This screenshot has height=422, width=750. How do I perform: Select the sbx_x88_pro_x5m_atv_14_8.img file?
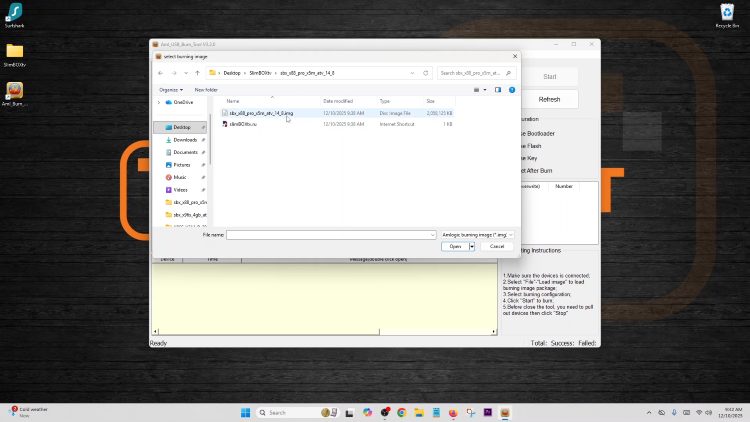tap(261, 113)
